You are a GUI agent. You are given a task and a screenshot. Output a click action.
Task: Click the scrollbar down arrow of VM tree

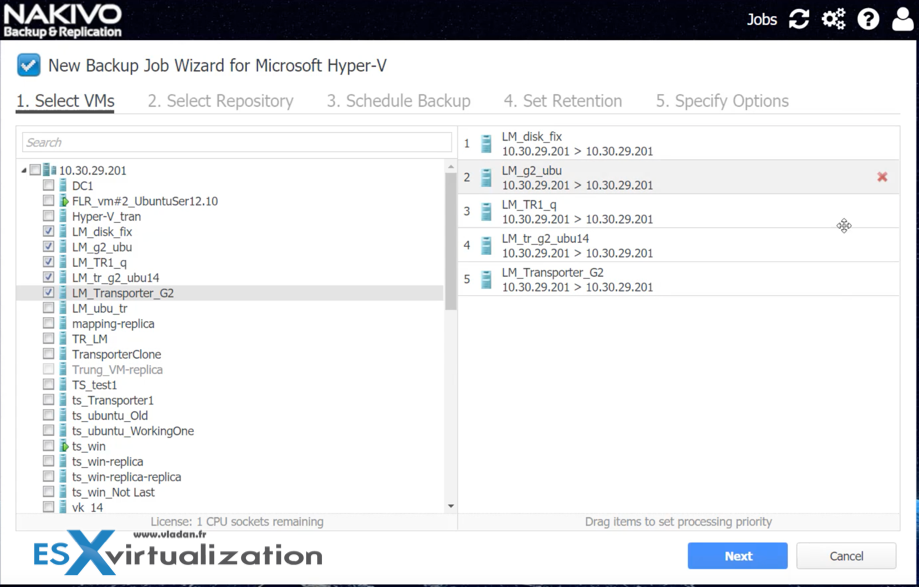(x=451, y=506)
